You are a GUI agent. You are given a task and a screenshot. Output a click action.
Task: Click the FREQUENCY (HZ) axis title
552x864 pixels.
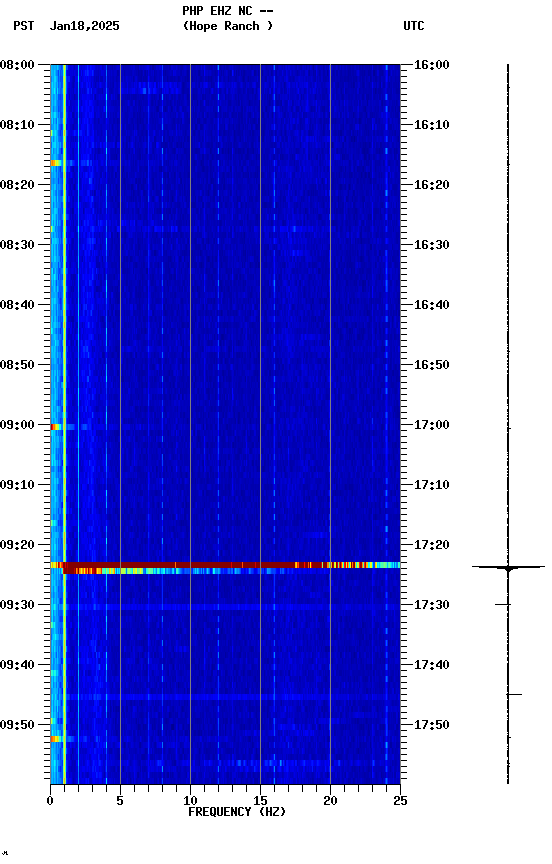point(237,812)
